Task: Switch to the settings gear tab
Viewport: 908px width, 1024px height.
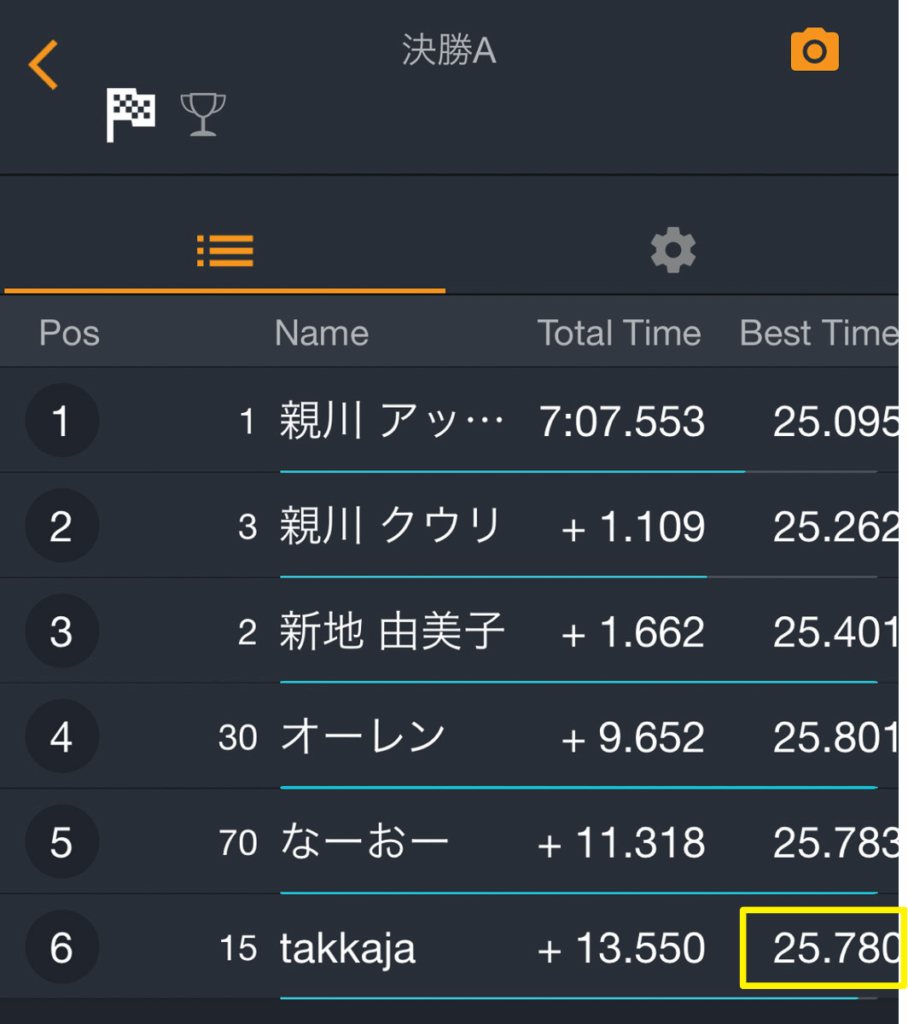Action: (x=673, y=250)
